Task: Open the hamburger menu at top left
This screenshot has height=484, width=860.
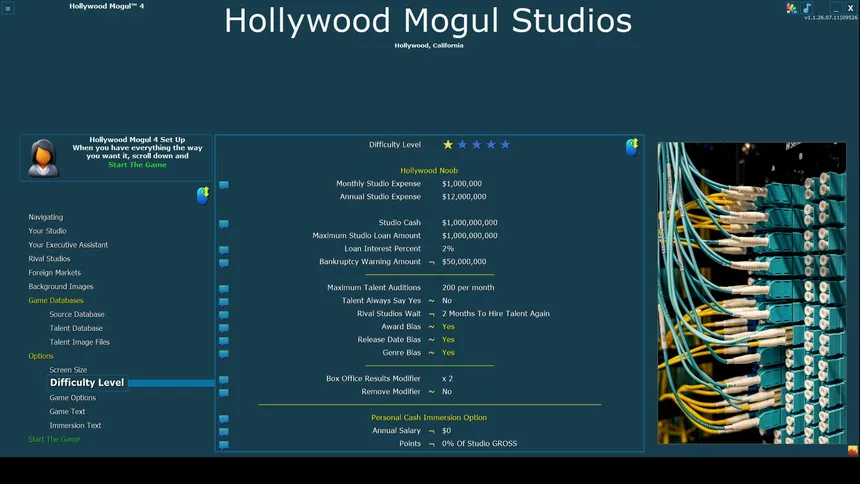Action: coord(8,8)
